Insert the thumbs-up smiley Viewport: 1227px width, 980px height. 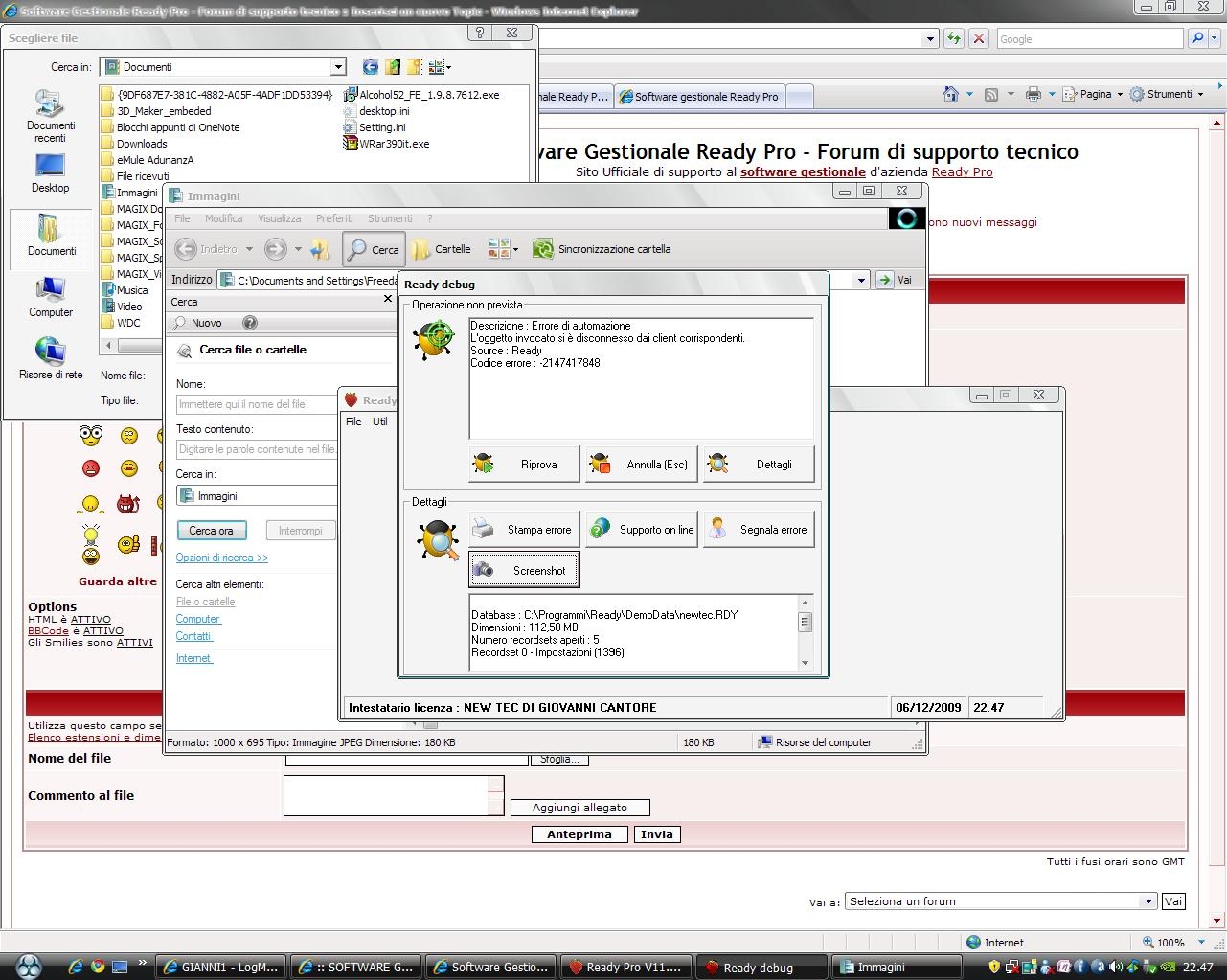click(128, 544)
